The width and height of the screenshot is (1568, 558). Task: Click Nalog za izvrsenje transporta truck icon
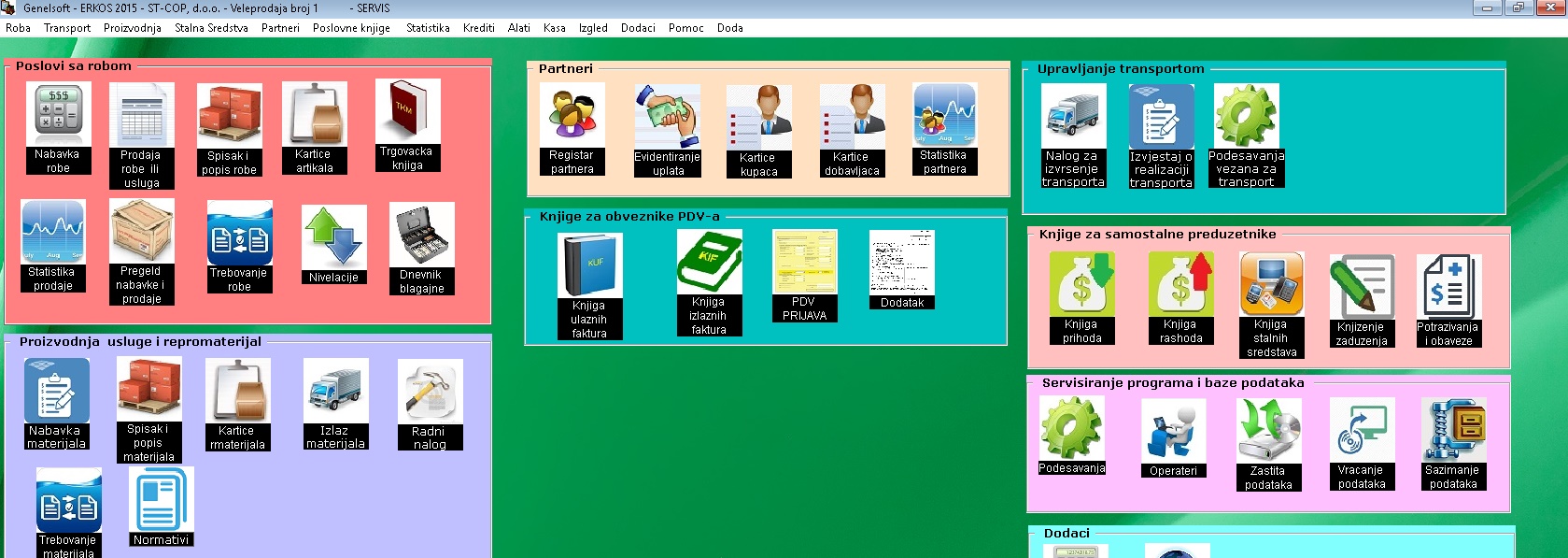point(1073,116)
